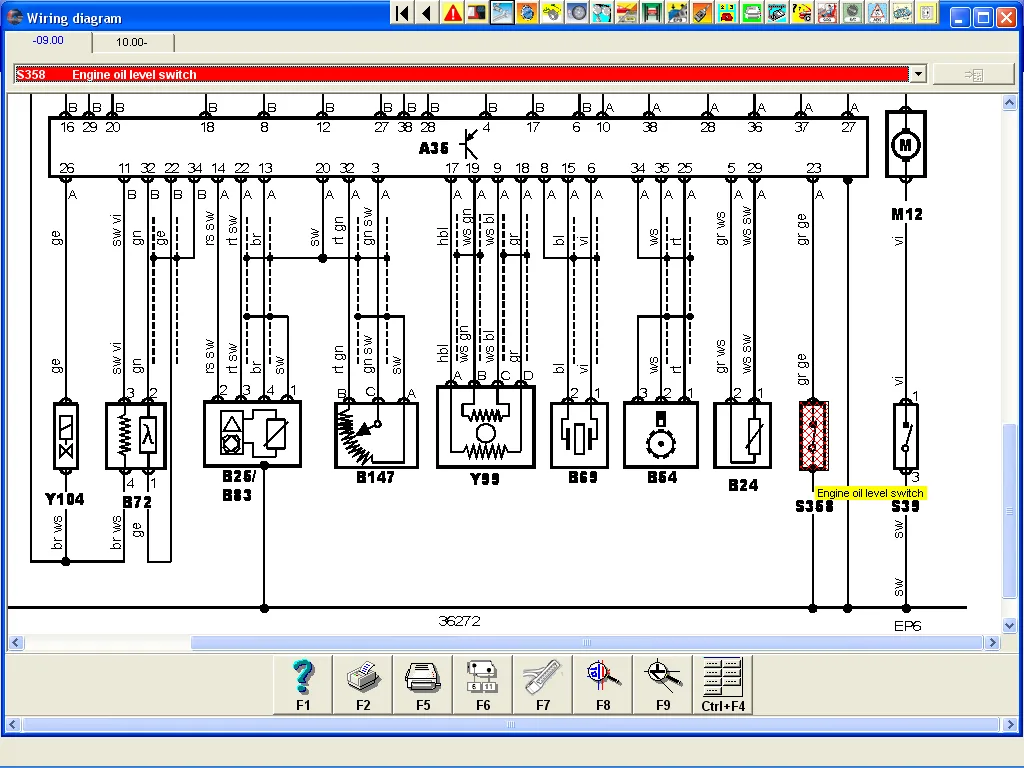The height and width of the screenshot is (768, 1024).
Task: Click the bottom window scrollbar left arrow
Action: [x=12, y=724]
